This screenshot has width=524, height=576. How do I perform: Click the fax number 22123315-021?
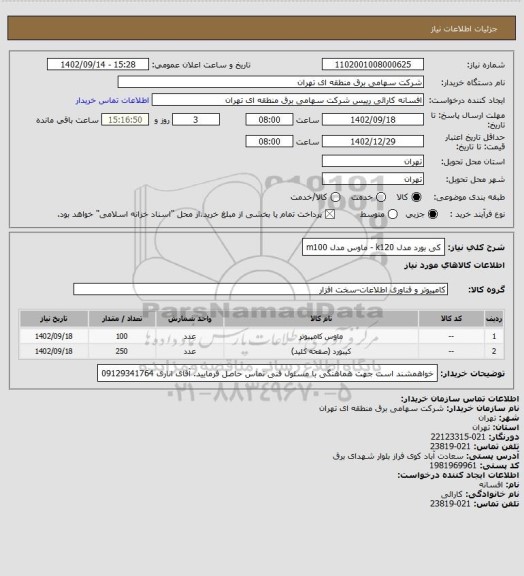[x=458, y=437]
